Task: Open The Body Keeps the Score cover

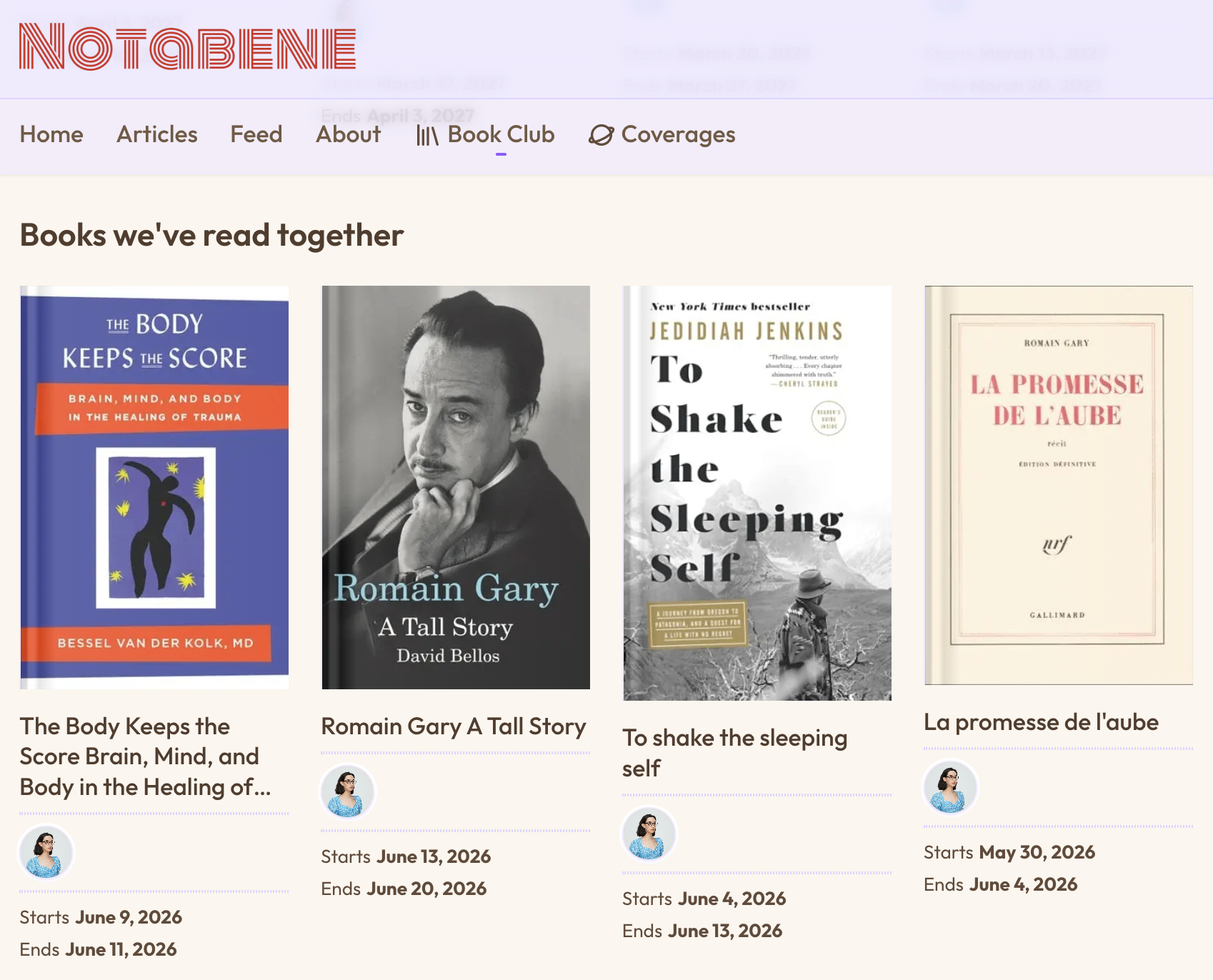Action: pos(154,487)
